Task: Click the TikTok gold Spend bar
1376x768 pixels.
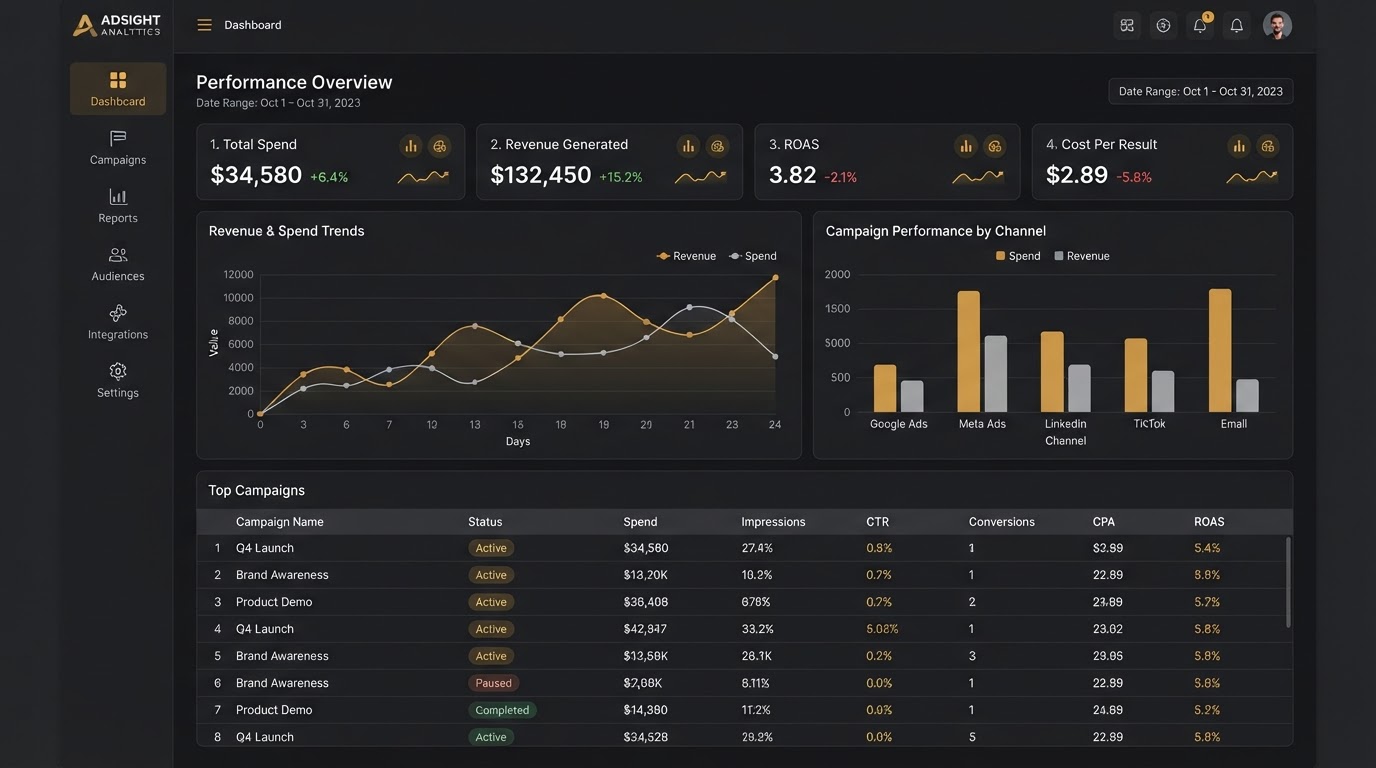Action: (x=1136, y=375)
